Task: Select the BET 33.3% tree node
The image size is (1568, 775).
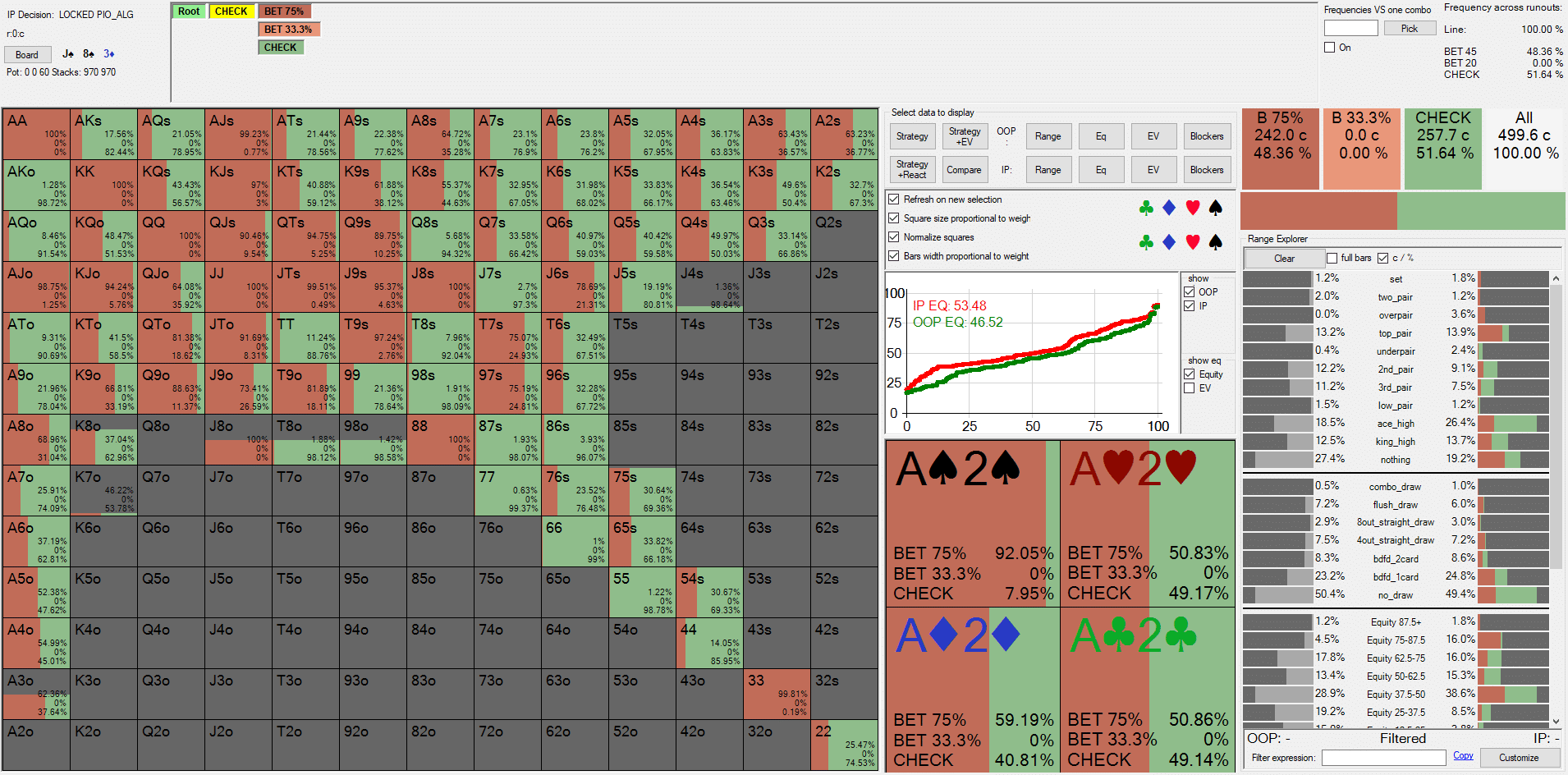Action: tap(288, 30)
